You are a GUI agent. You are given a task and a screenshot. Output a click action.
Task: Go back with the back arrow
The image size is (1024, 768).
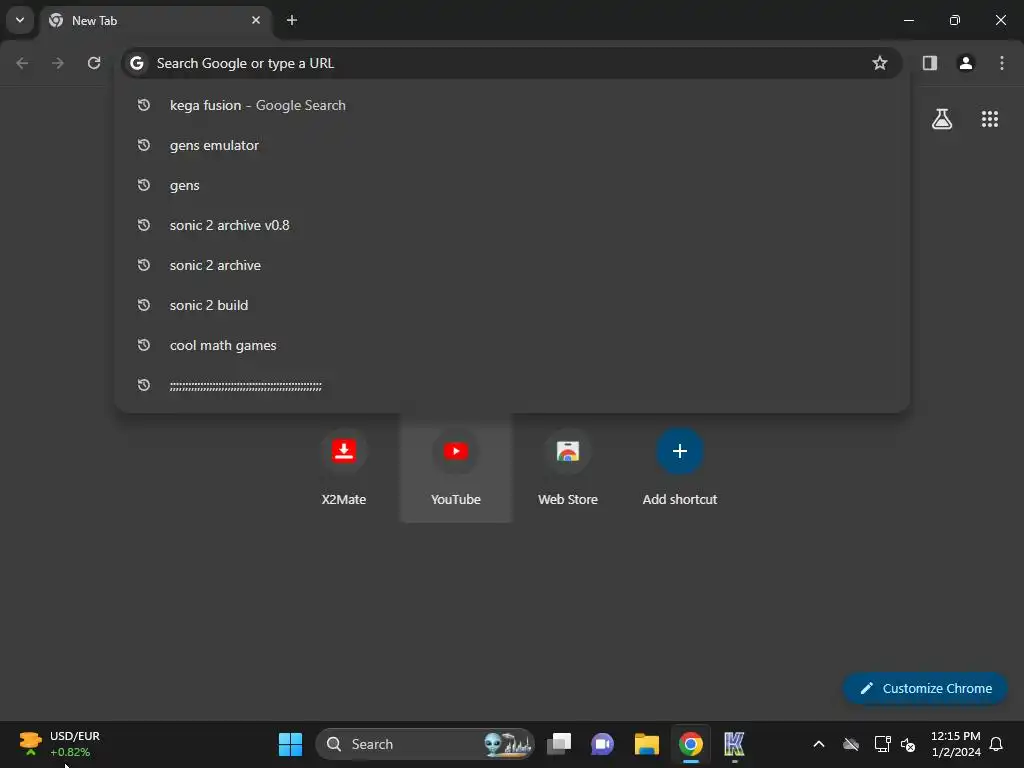click(x=22, y=63)
